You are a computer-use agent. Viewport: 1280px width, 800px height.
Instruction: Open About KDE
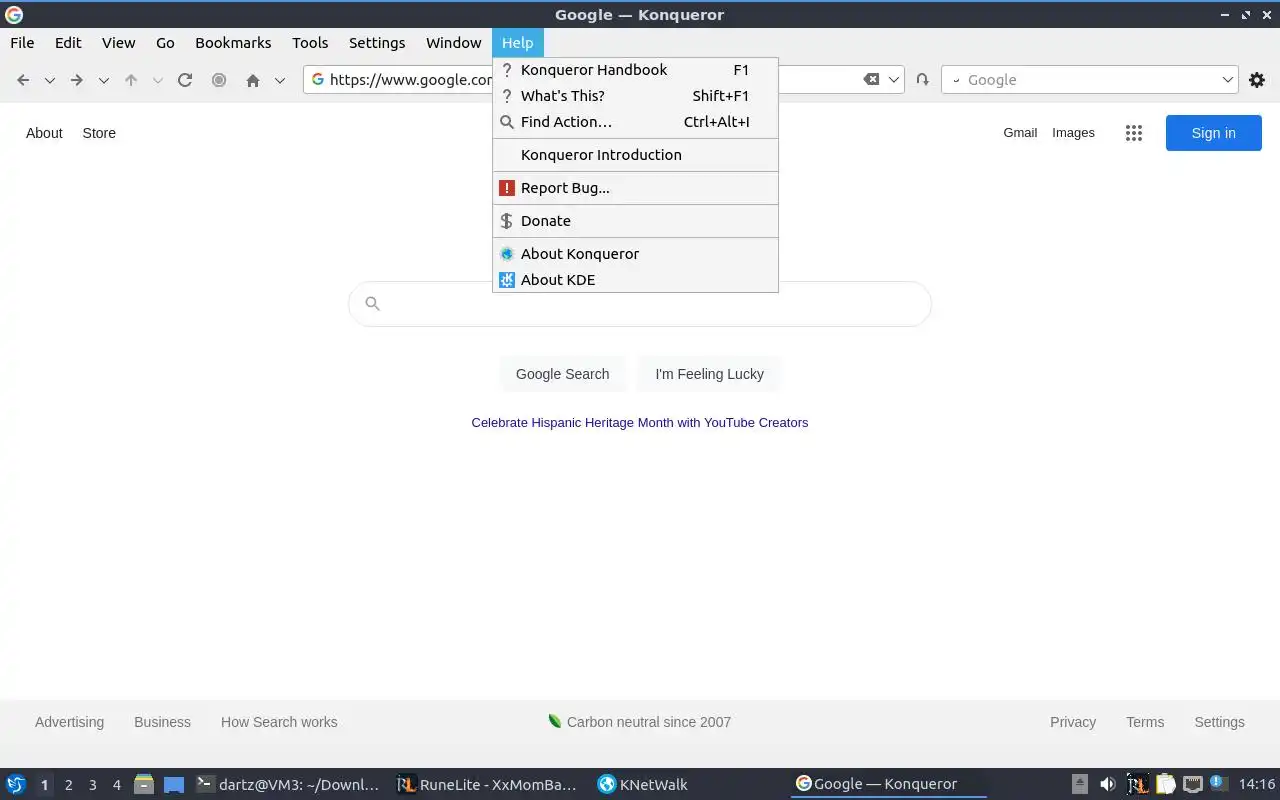click(635, 280)
